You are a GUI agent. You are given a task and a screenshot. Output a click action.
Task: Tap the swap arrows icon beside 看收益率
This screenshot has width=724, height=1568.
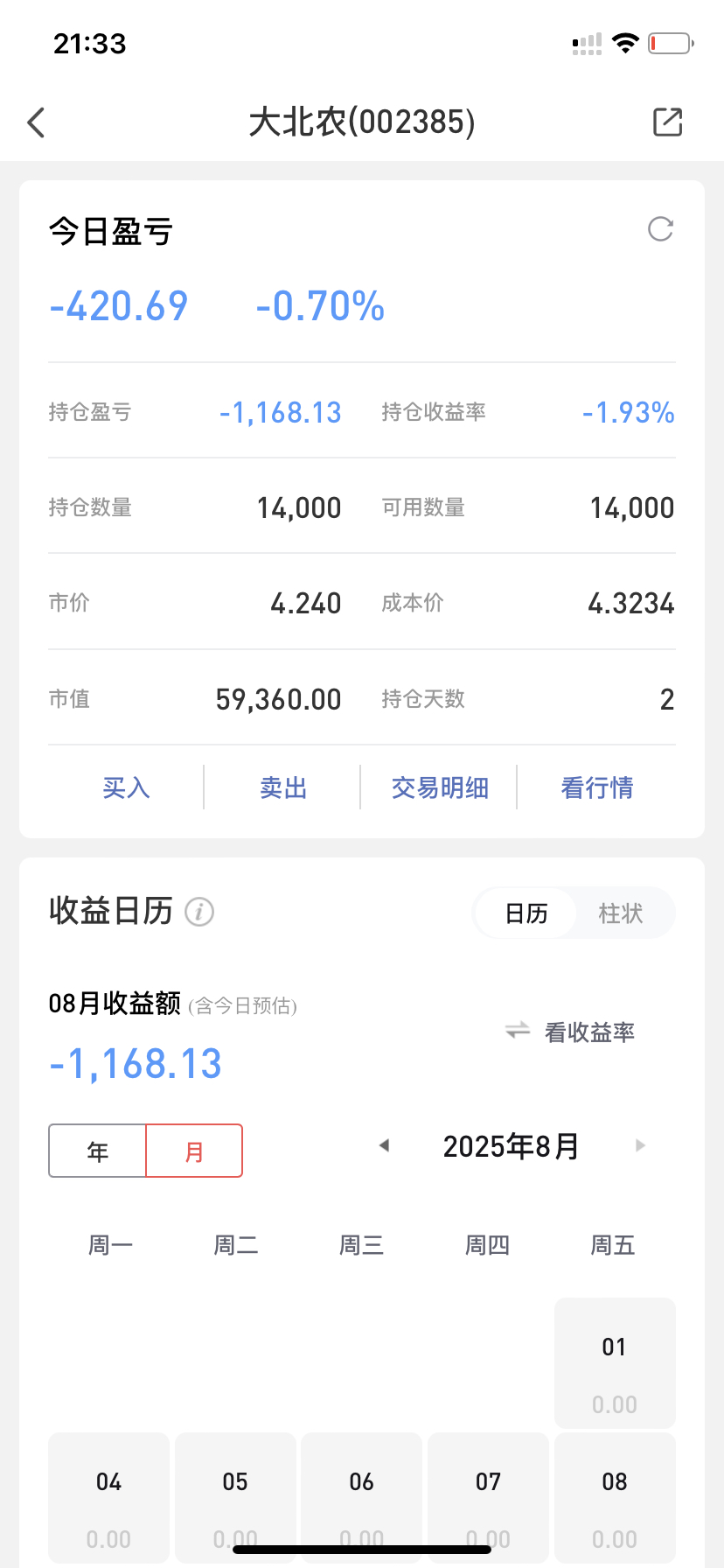[x=518, y=1031]
